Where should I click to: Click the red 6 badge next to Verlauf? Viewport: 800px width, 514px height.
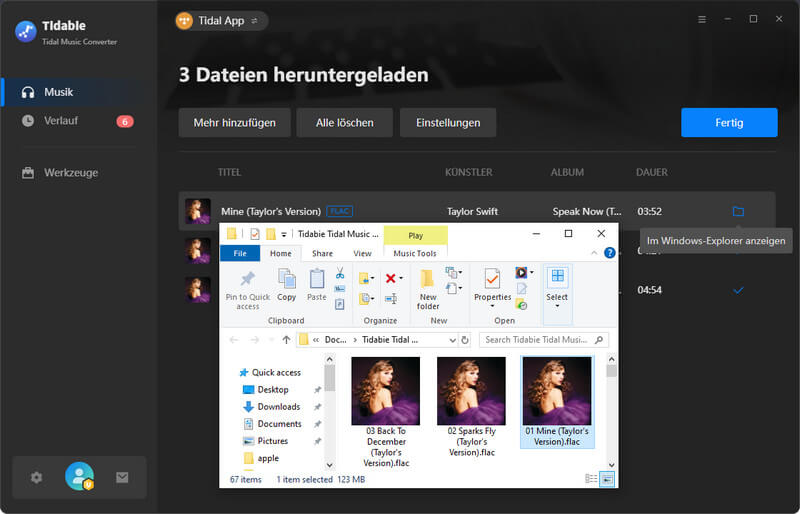[x=125, y=121]
